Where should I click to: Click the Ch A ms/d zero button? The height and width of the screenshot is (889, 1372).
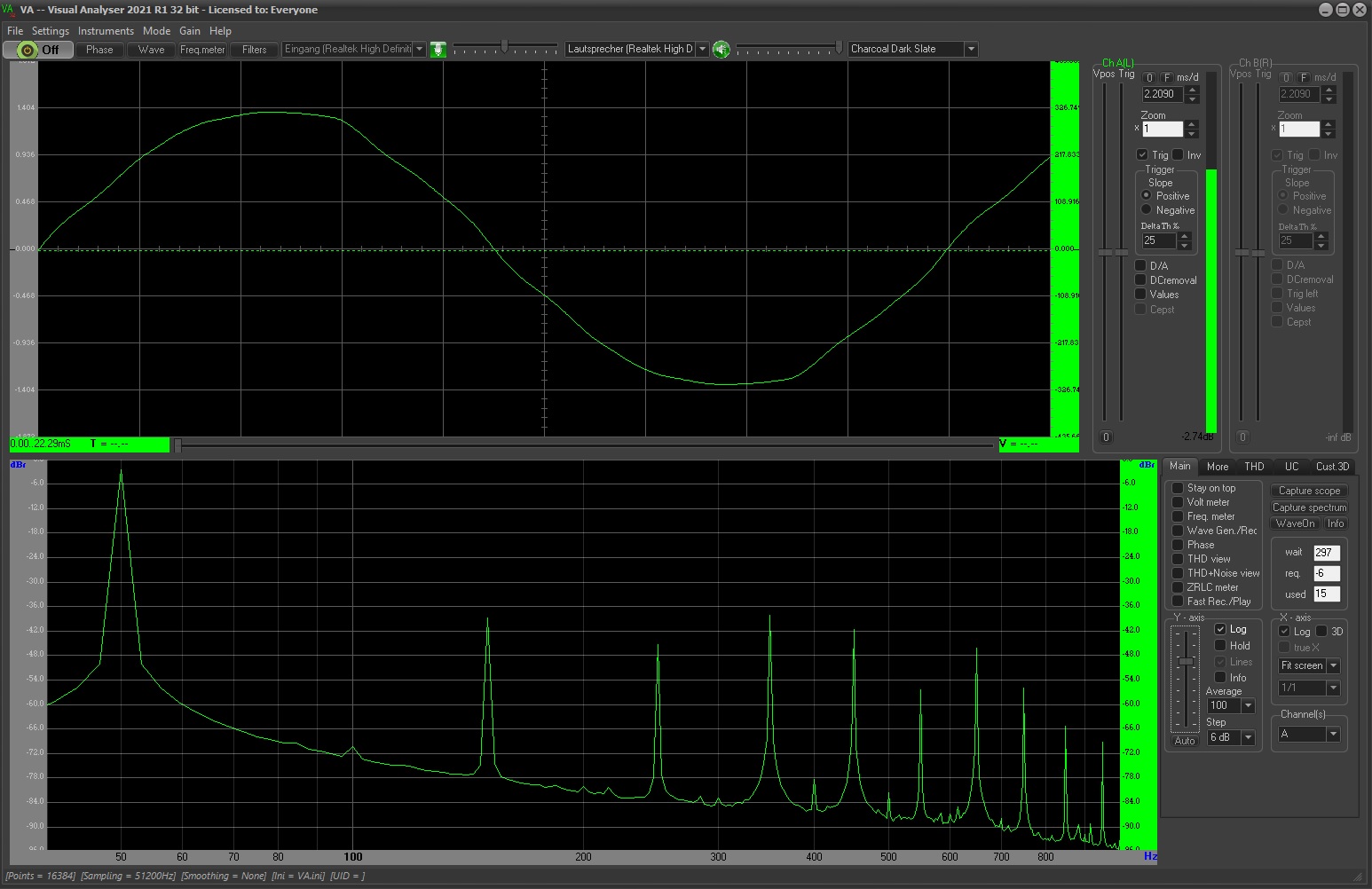coord(1149,77)
